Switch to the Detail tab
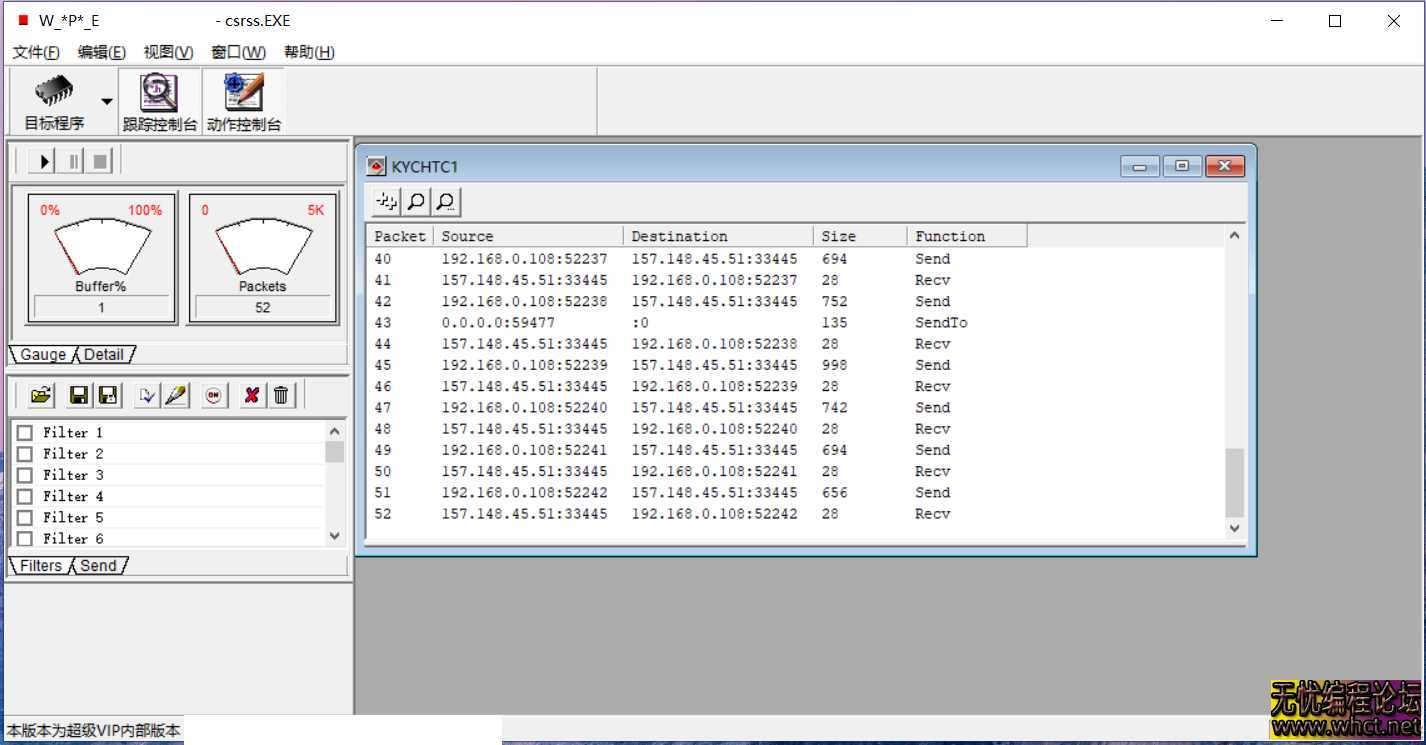Screen dimensions: 1426x745 [x=104, y=355]
